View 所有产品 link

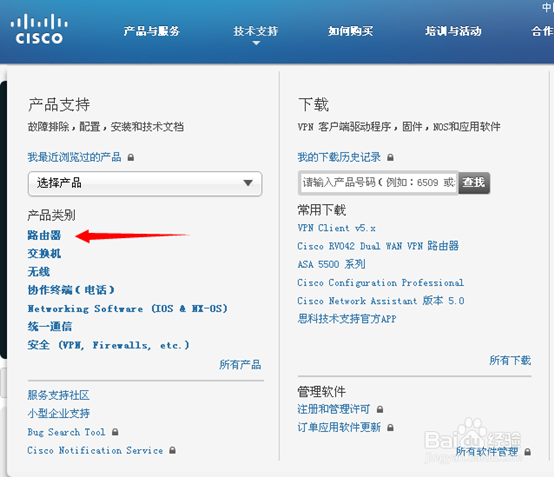click(x=240, y=364)
